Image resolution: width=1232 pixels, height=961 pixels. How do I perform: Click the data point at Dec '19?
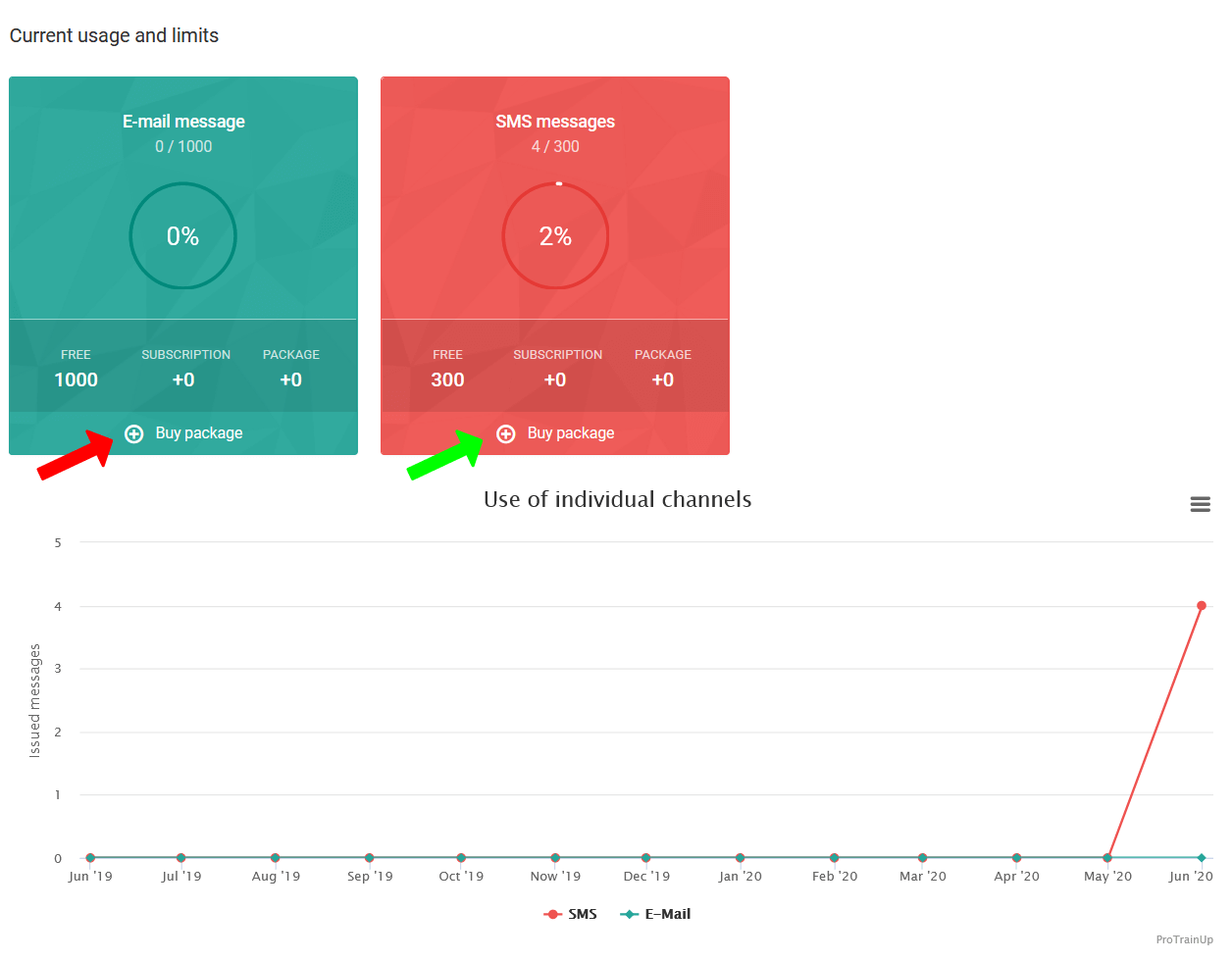pos(645,858)
